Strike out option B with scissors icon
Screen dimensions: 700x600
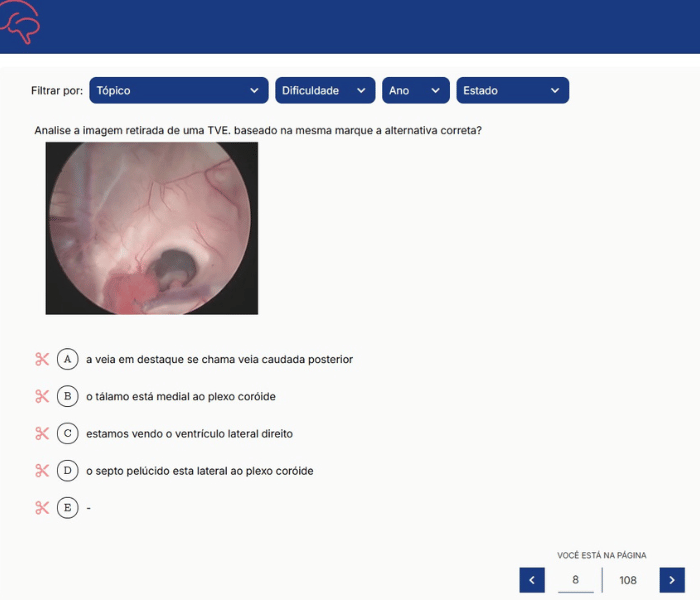click(x=42, y=396)
